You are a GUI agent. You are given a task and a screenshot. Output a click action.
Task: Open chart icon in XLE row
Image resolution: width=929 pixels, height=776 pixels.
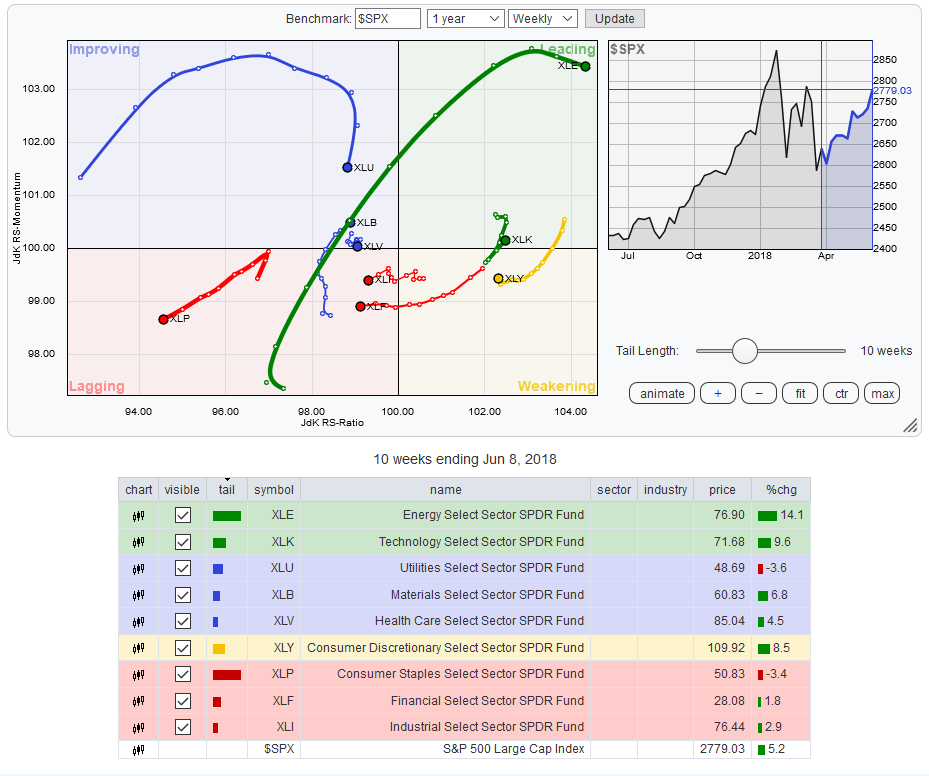[138, 516]
